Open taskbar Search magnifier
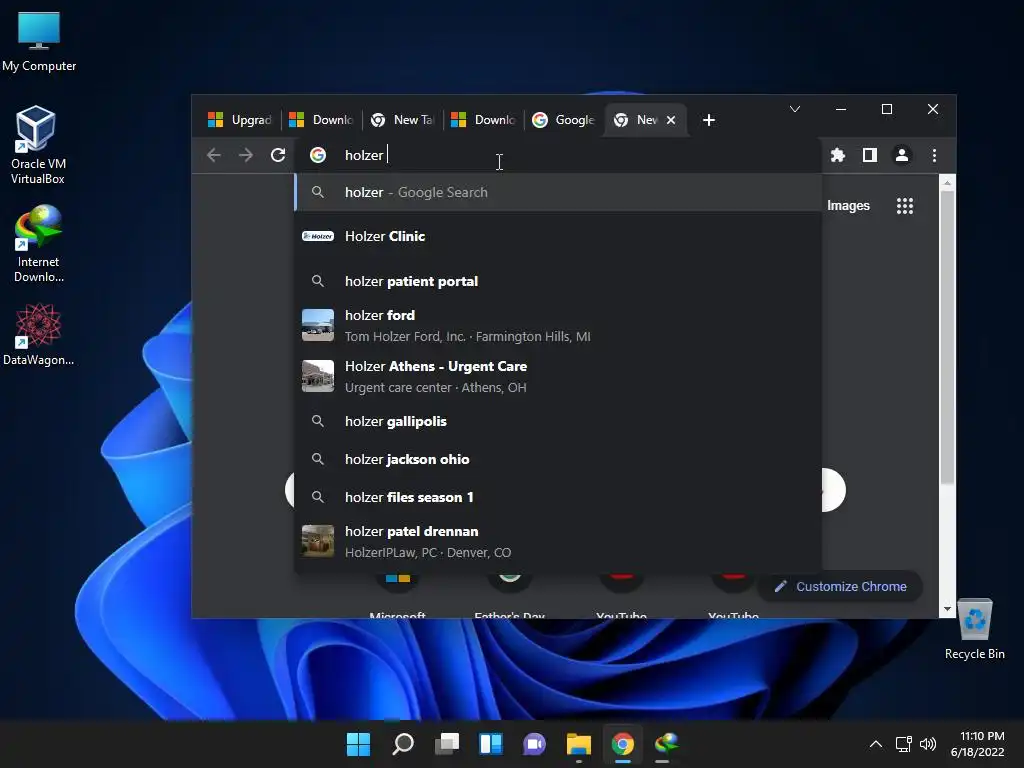This screenshot has height=768, width=1024. (x=402, y=744)
